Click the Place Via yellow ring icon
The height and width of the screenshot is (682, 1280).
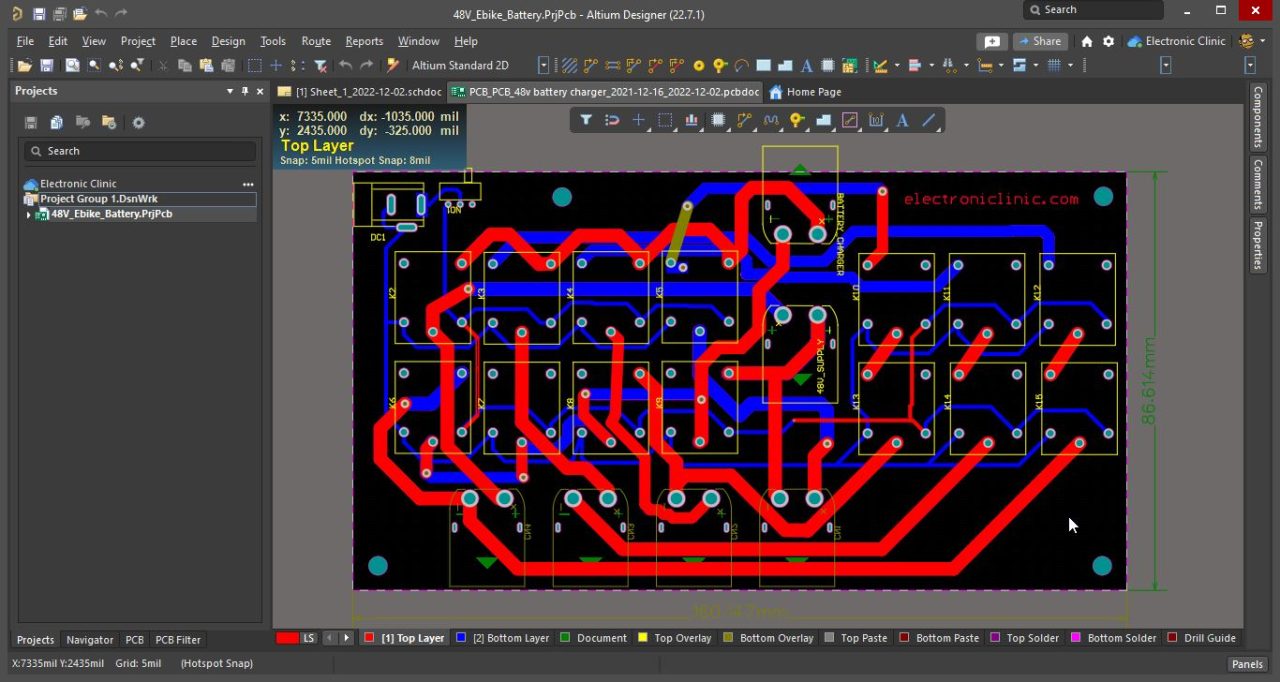[699, 66]
